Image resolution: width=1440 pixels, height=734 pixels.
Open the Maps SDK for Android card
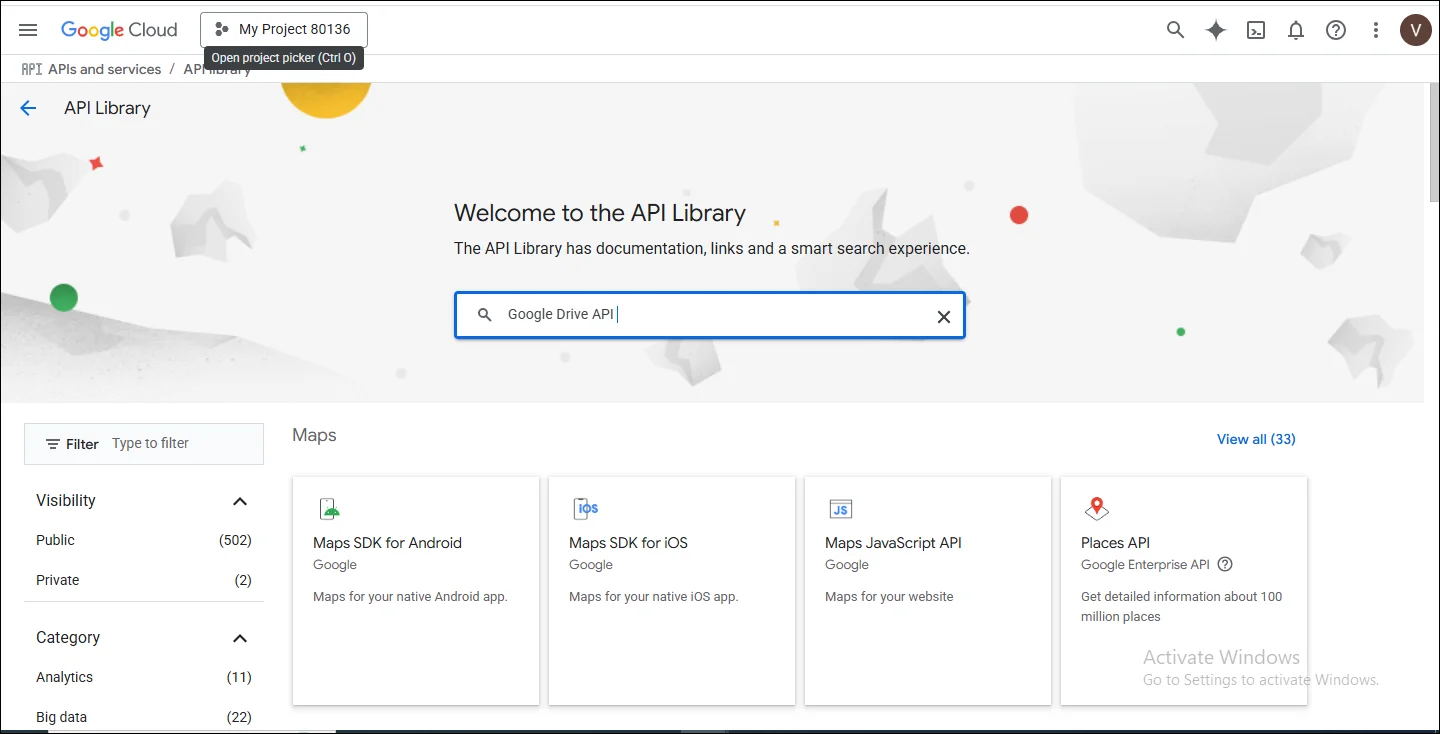416,591
